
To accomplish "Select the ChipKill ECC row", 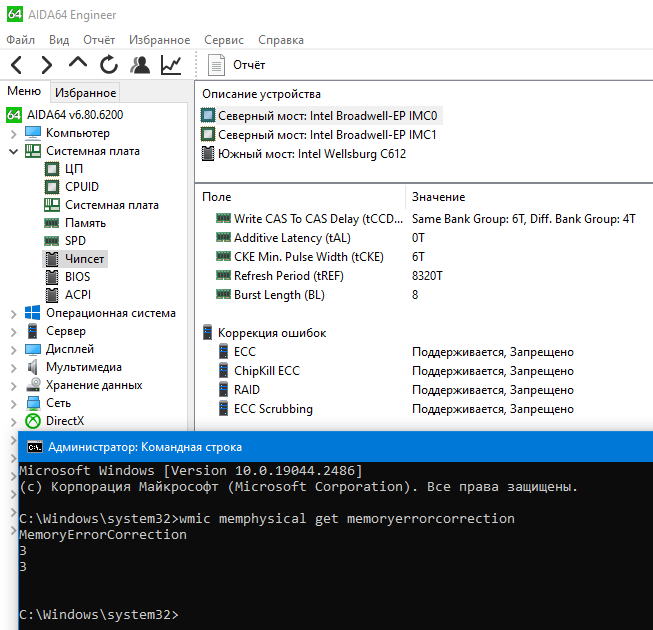I will [425, 371].
